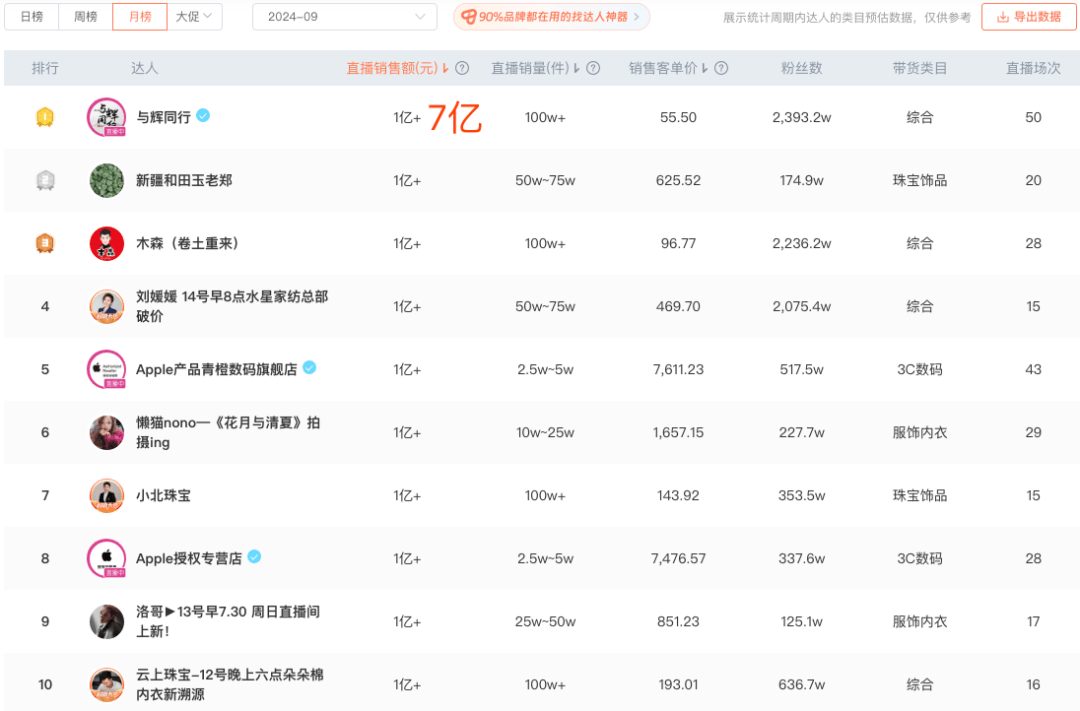
Task: Select 珠宝饰品 category in 新疆和田玉老郑 row
Action: click(x=920, y=181)
